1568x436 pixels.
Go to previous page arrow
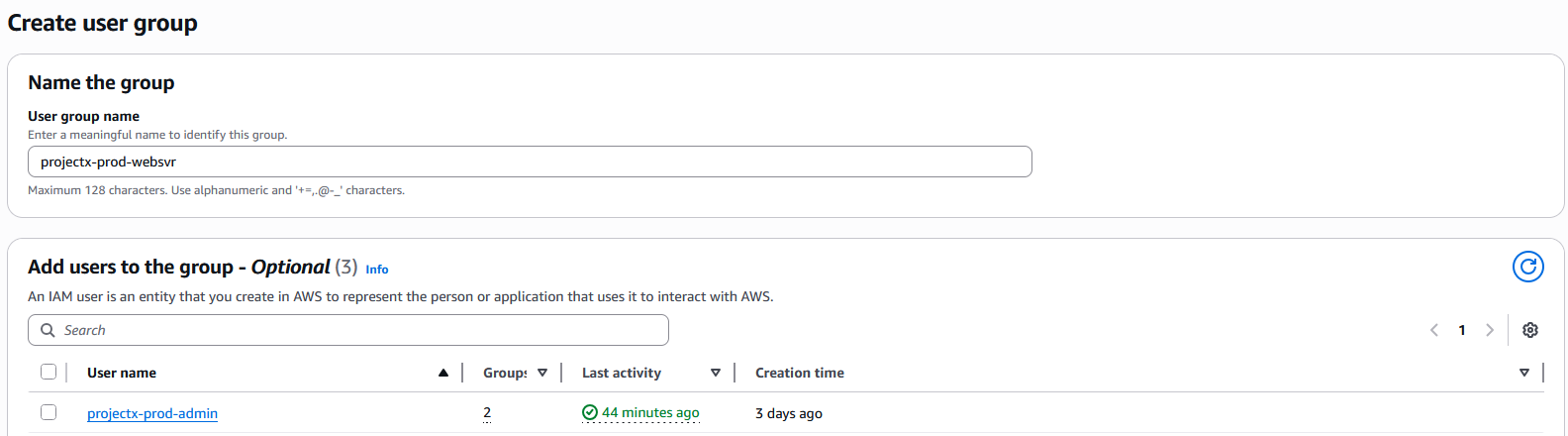1433,330
